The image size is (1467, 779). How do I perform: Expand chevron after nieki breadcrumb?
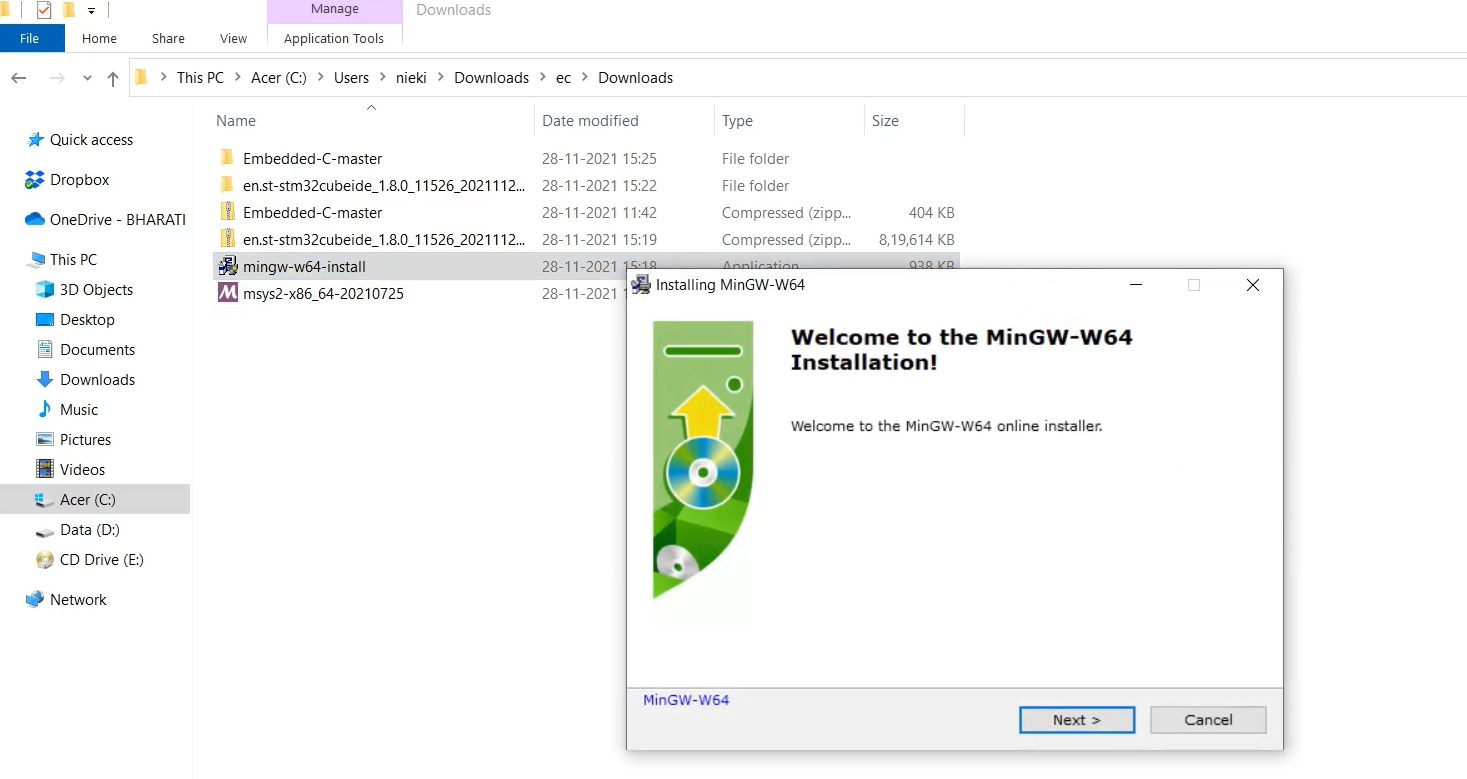[x=441, y=78]
